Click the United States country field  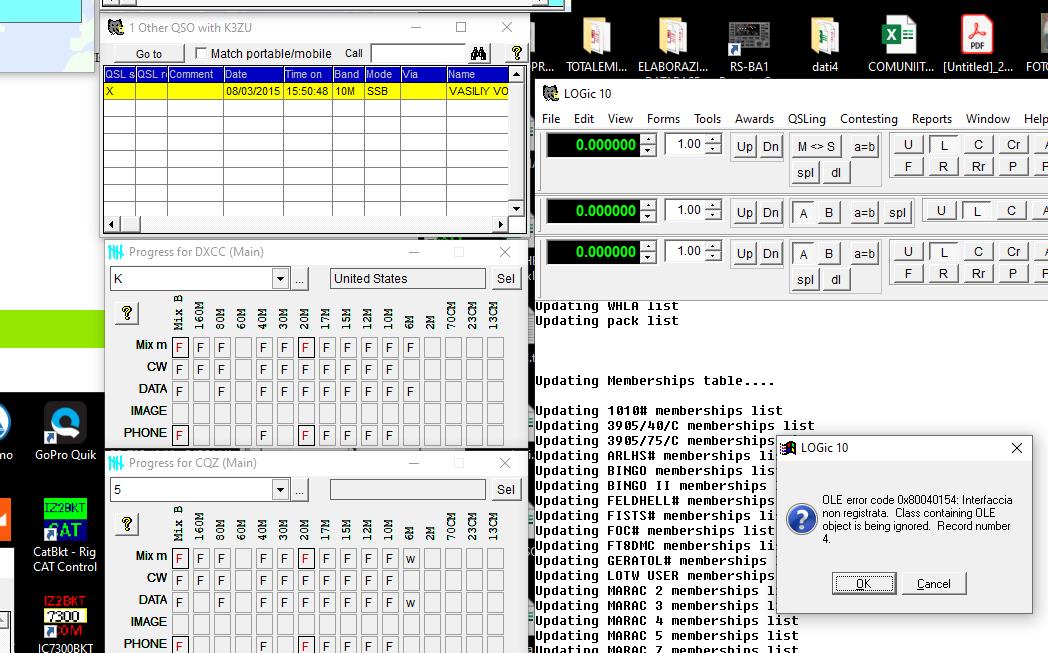click(x=408, y=279)
